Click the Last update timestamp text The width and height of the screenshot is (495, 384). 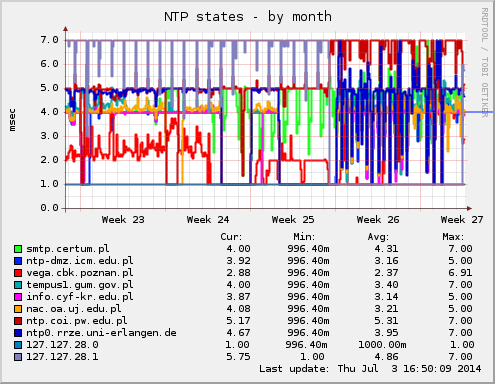point(370,369)
